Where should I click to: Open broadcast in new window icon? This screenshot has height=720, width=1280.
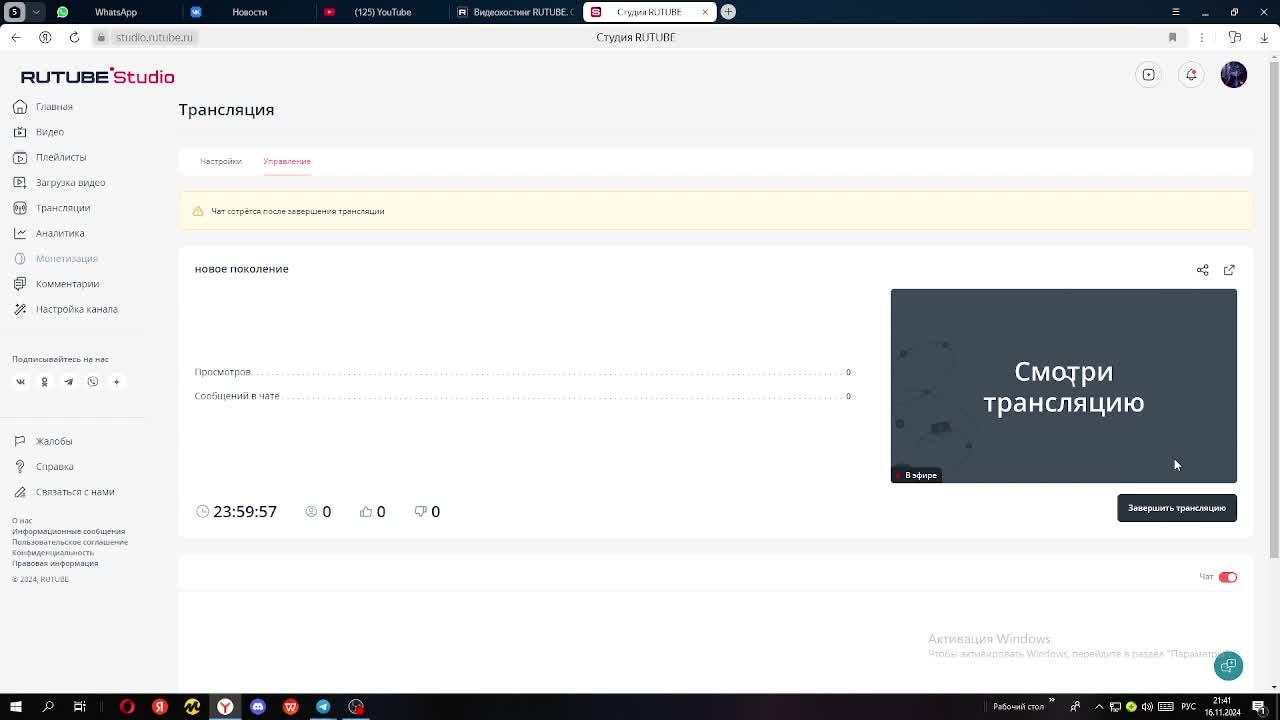point(1229,270)
